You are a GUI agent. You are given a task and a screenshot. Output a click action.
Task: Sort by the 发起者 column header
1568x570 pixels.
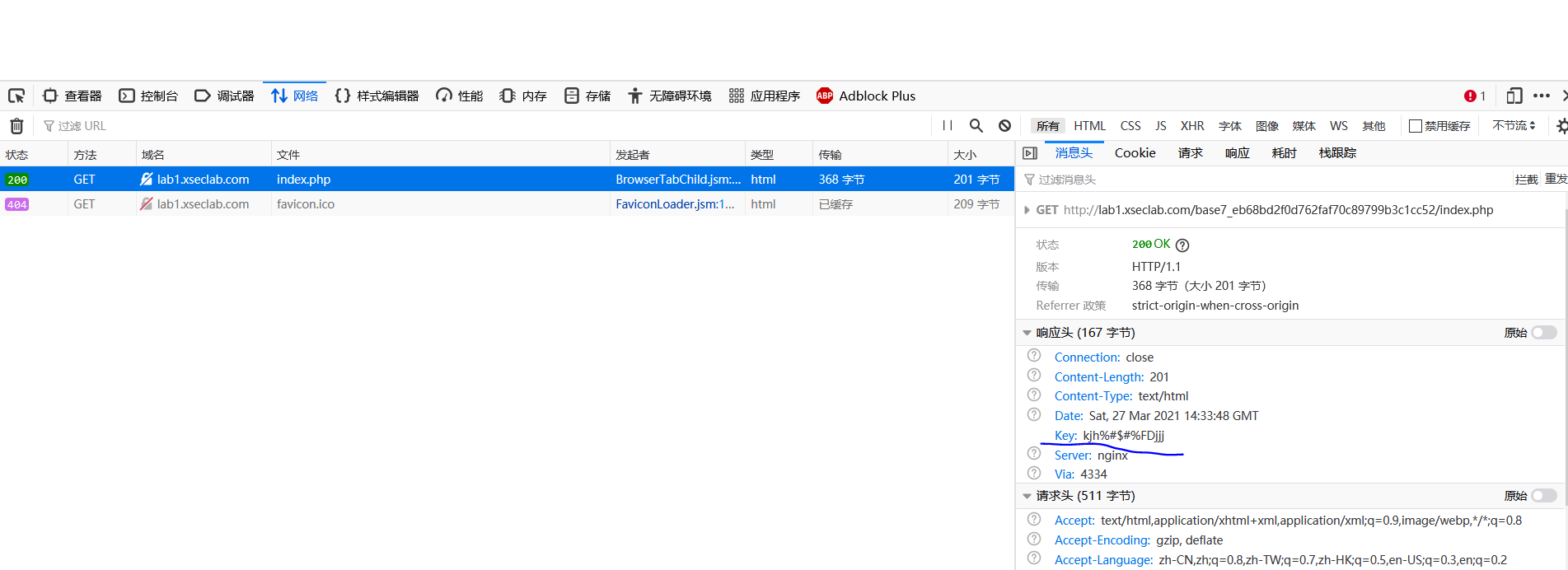pyautogui.click(x=677, y=154)
